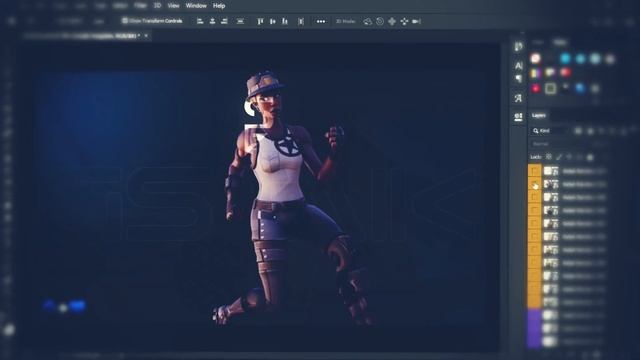Click the Distribute horizontally icon
The width and height of the screenshot is (640, 360).
tap(240, 21)
